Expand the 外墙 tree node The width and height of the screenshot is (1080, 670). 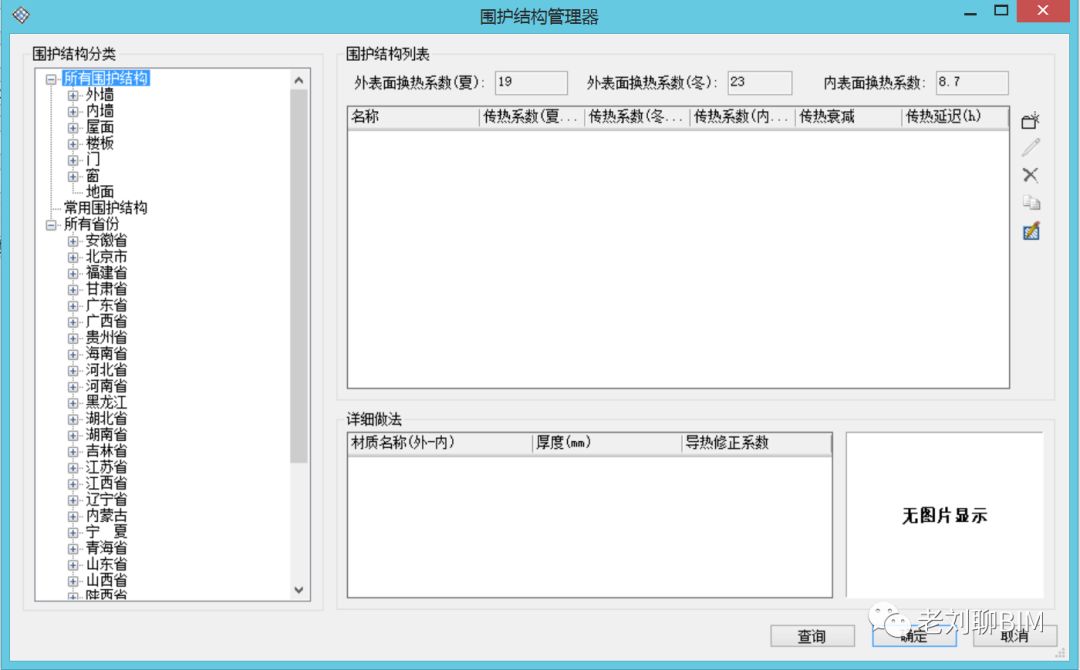[73, 95]
